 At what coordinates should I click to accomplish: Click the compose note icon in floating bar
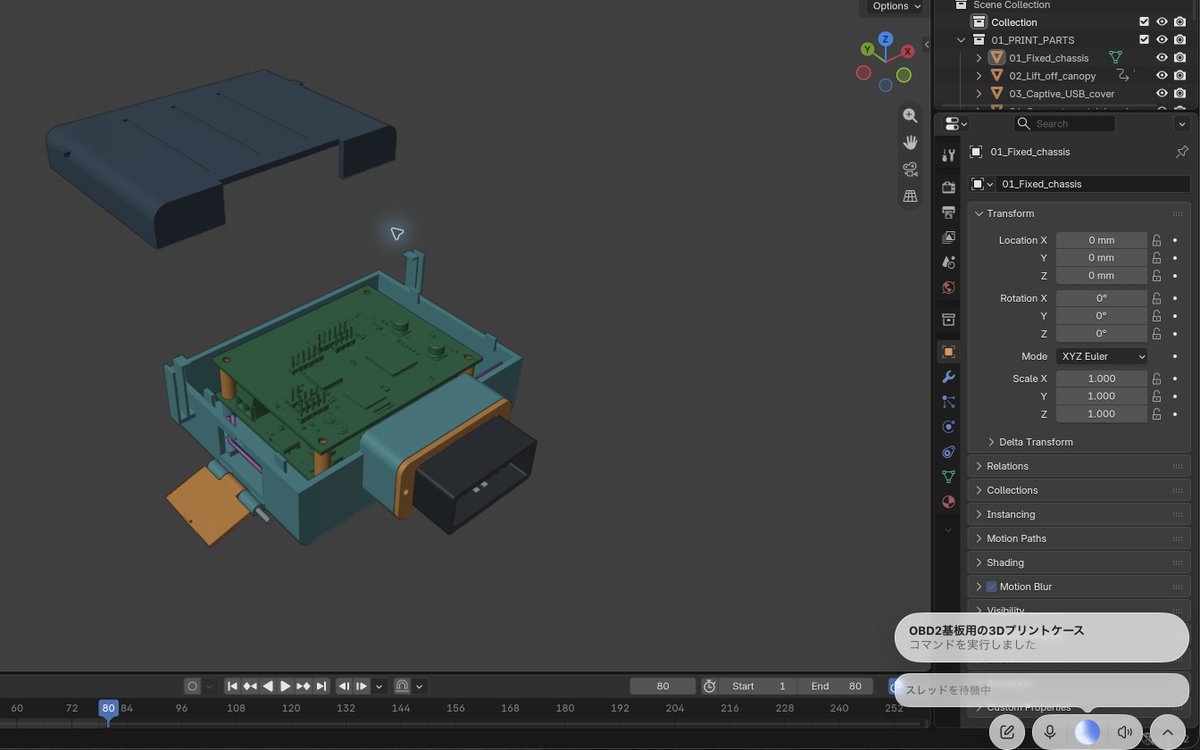pos(1007,732)
